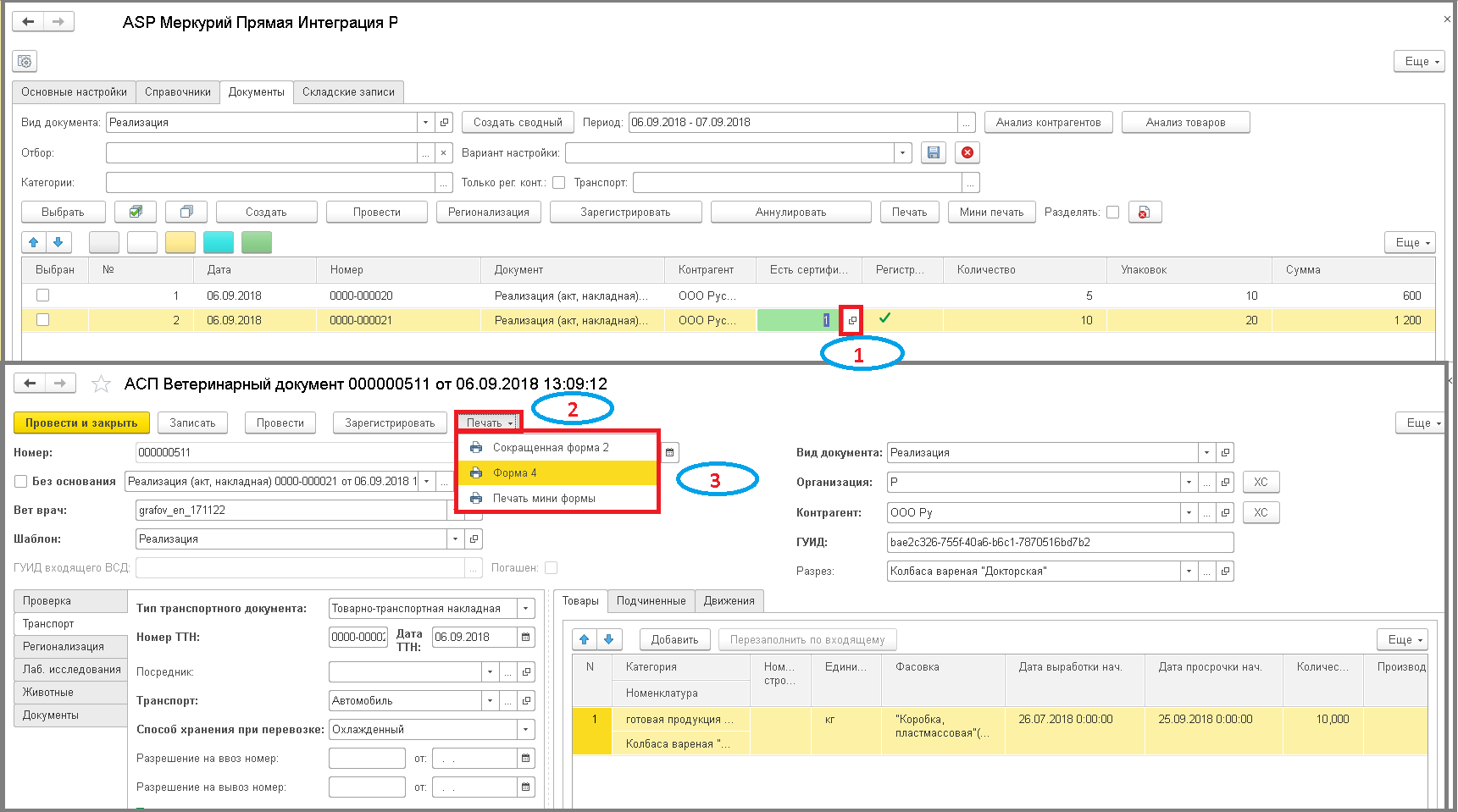Click ГУИД input field
Viewport: 1458px width, 812px height.
pos(1060,542)
